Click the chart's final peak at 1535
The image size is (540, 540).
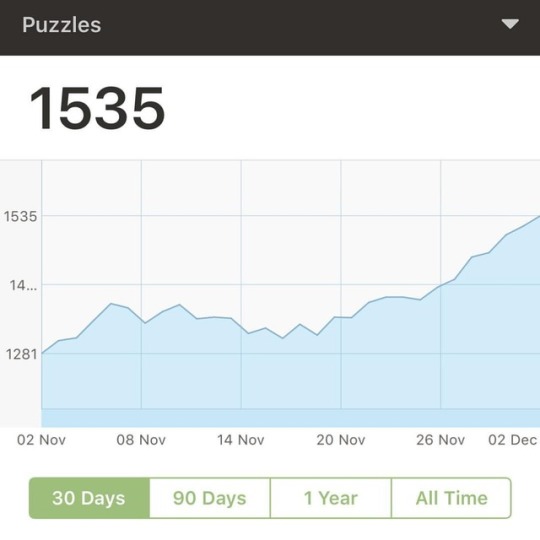tap(537, 217)
